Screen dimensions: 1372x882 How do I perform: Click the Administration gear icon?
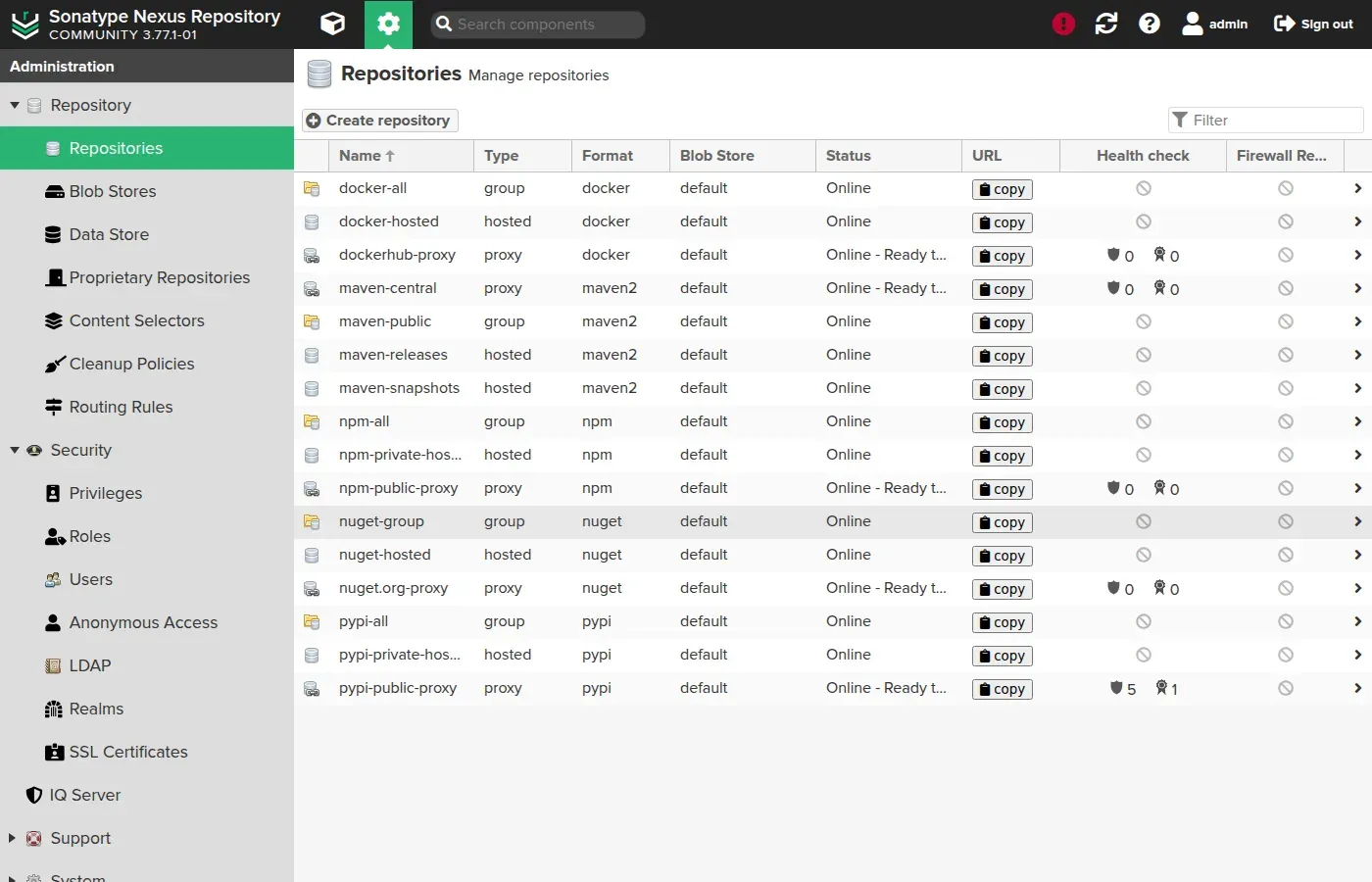coord(388,24)
